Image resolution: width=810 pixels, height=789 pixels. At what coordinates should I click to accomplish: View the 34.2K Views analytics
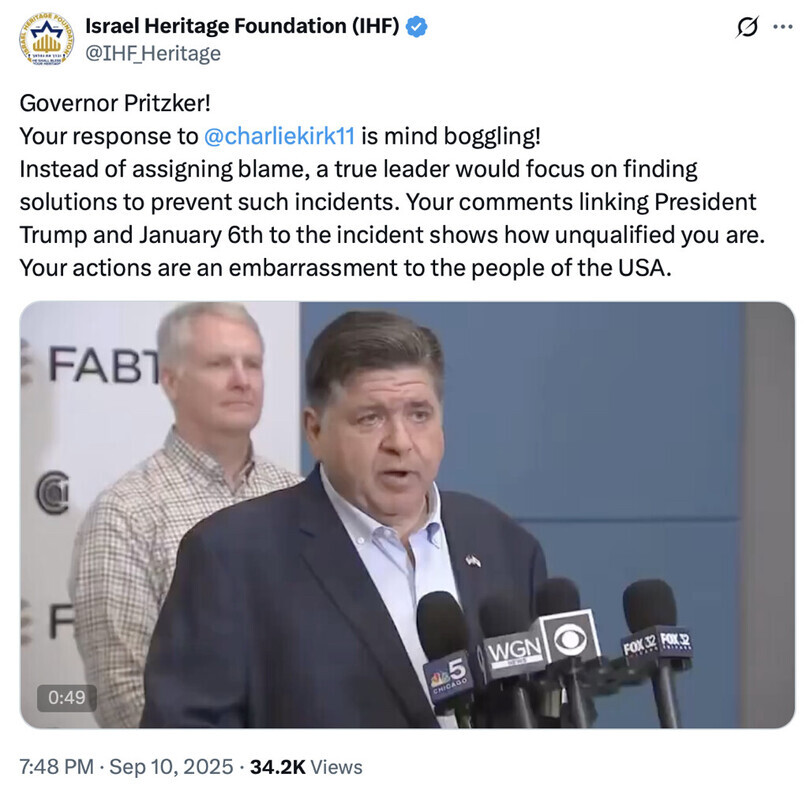tap(306, 767)
